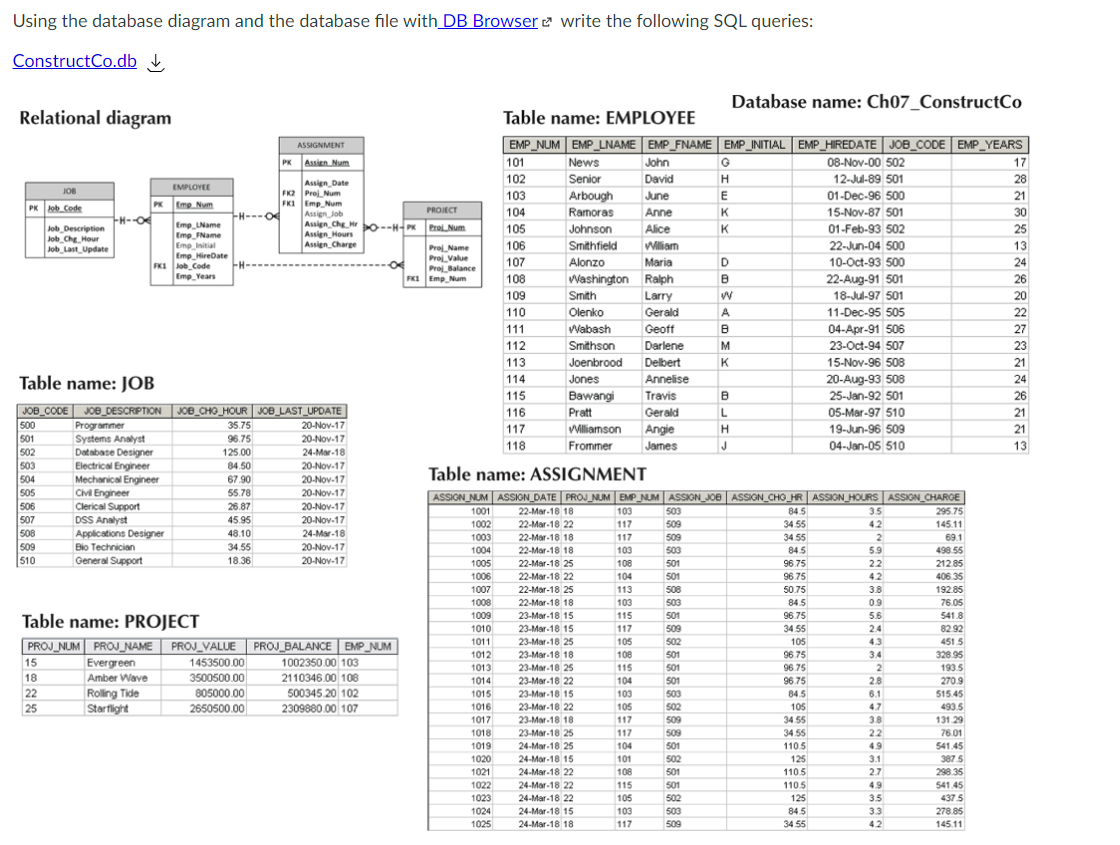Select employee last name 'Williamson'
The width and height of the screenshot is (1120, 845).
(x=595, y=429)
